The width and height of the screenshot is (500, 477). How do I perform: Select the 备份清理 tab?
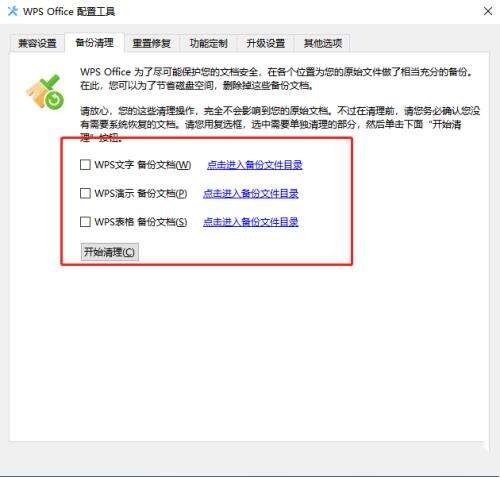coord(95,43)
